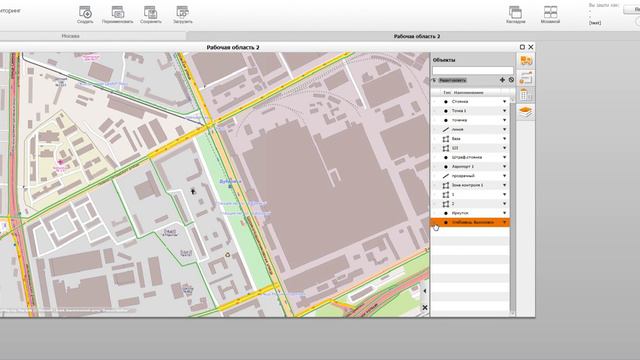The width and height of the screenshot is (640, 360).
Task: Switch to the Рабочая область 2 tab
Action: (x=417, y=36)
